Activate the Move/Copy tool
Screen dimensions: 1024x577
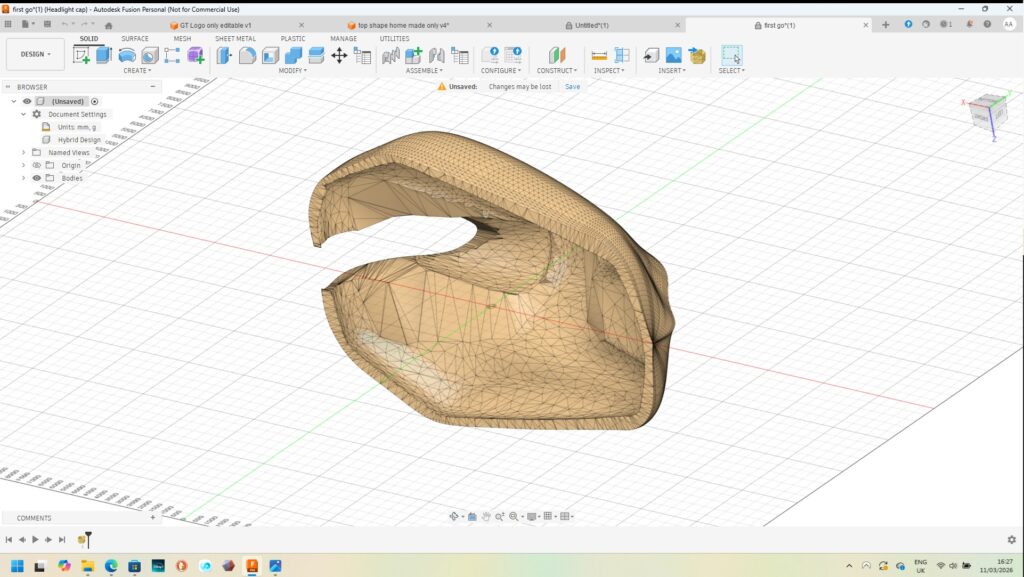339,55
